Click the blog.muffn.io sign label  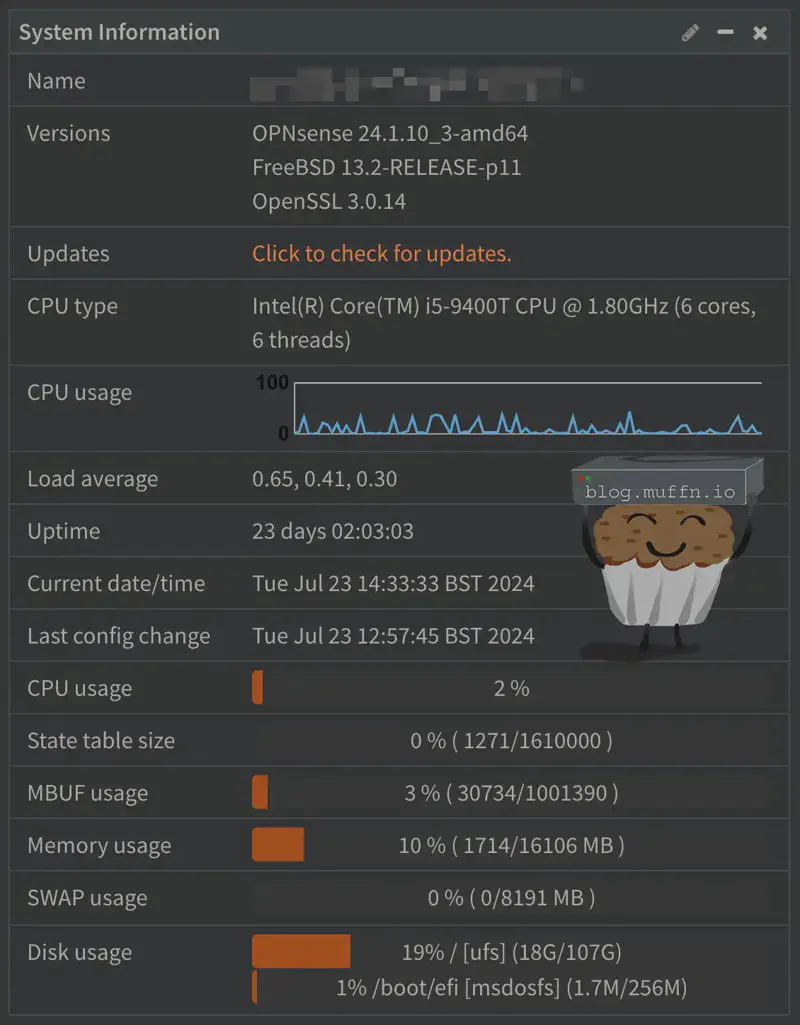coord(660,491)
